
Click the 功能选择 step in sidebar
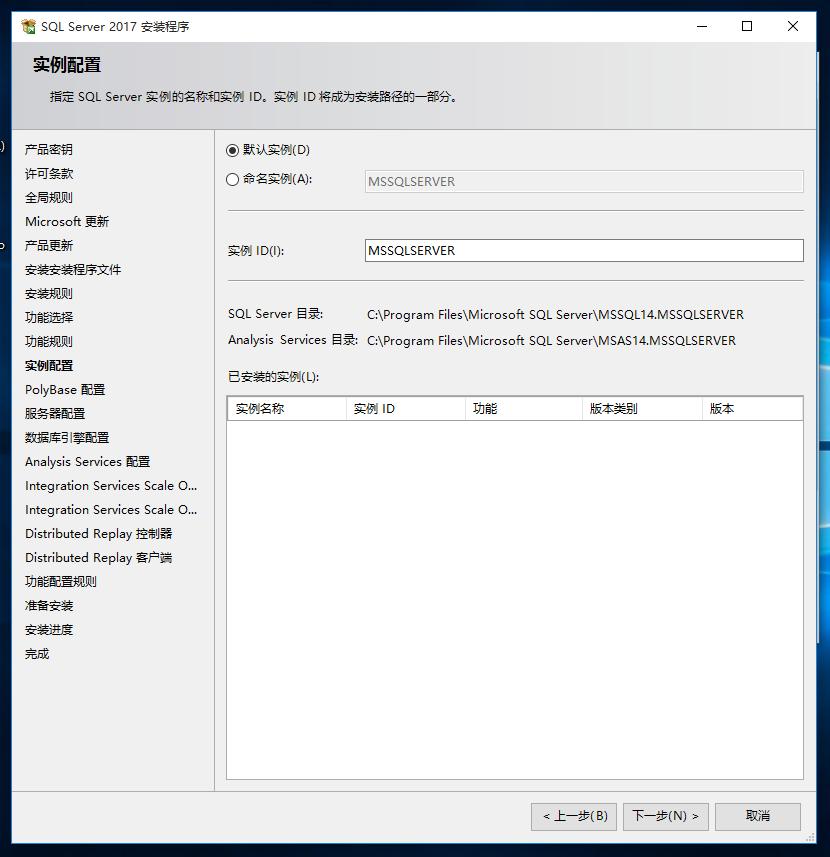[x=49, y=318]
